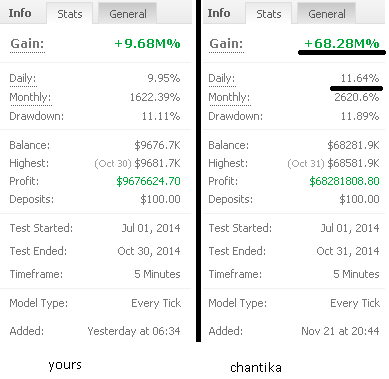Click the $9676624.70 profit value
389x379 pixels.
click(x=148, y=181)
